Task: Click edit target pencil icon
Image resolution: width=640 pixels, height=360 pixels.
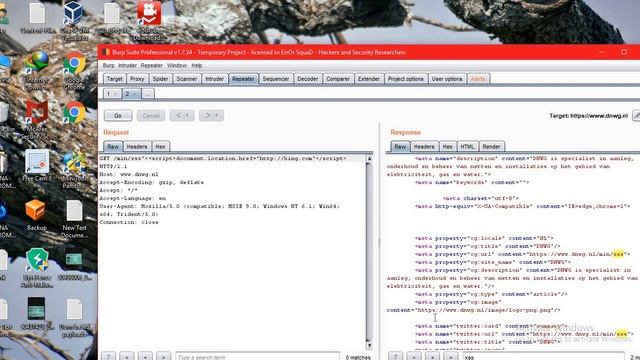Action: (x=636, y=116)
